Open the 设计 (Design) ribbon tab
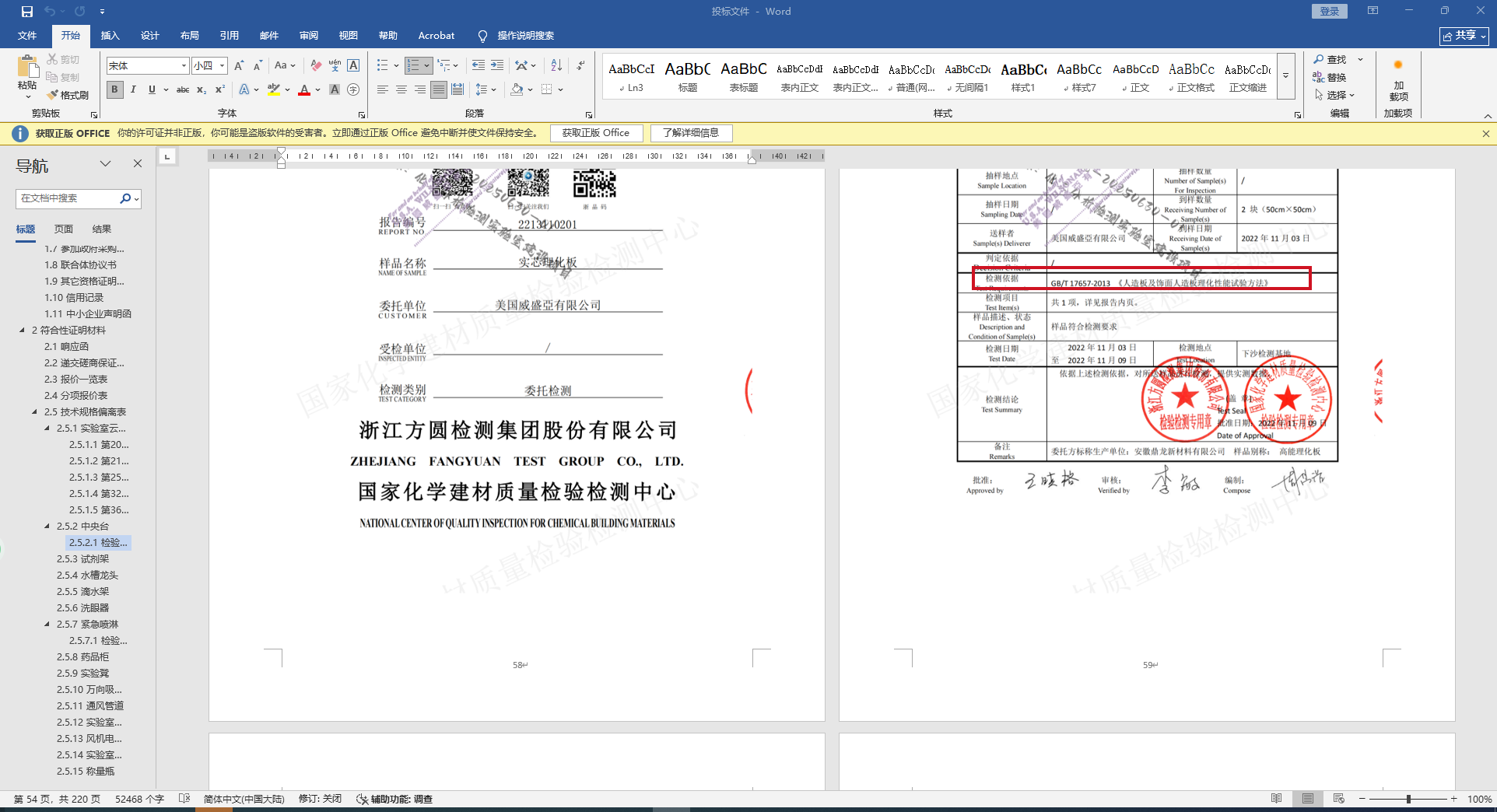 (x=150, y=36)
